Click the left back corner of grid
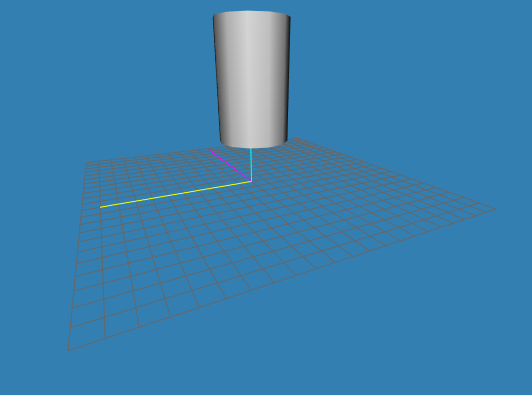The width and height of the screenshot is (532, 396). (x=86, y=163)
